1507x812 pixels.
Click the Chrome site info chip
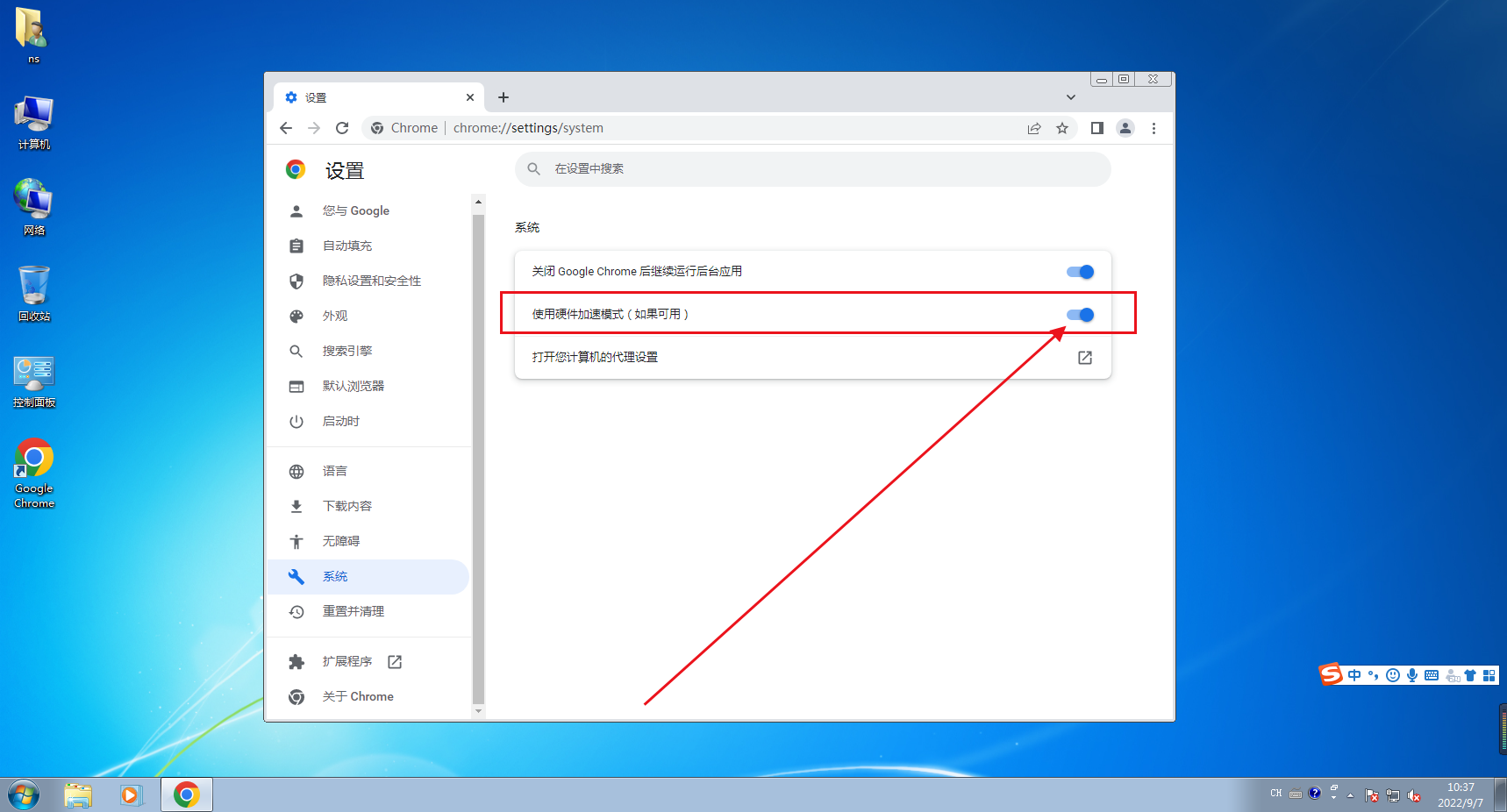(x=404, y=128)
